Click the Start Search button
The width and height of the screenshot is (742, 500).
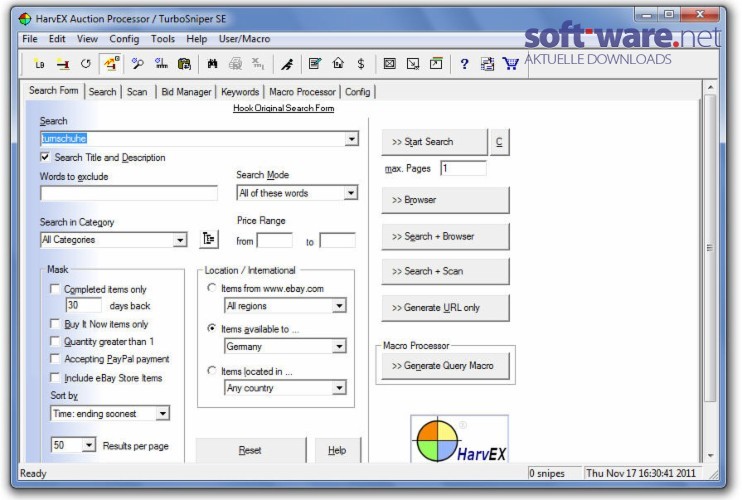coord(434,142)
